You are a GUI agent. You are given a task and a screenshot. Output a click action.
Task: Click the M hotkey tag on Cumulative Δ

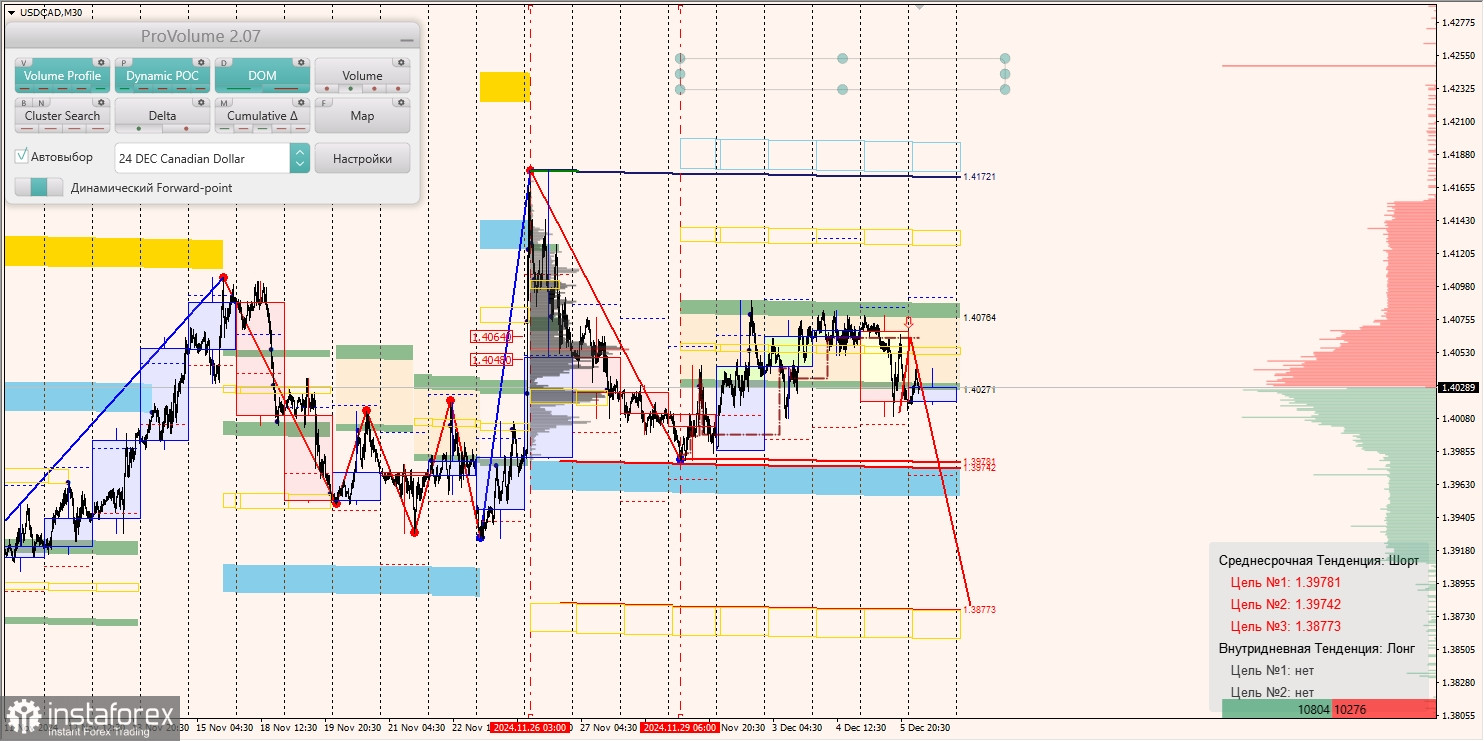(224, 102)
